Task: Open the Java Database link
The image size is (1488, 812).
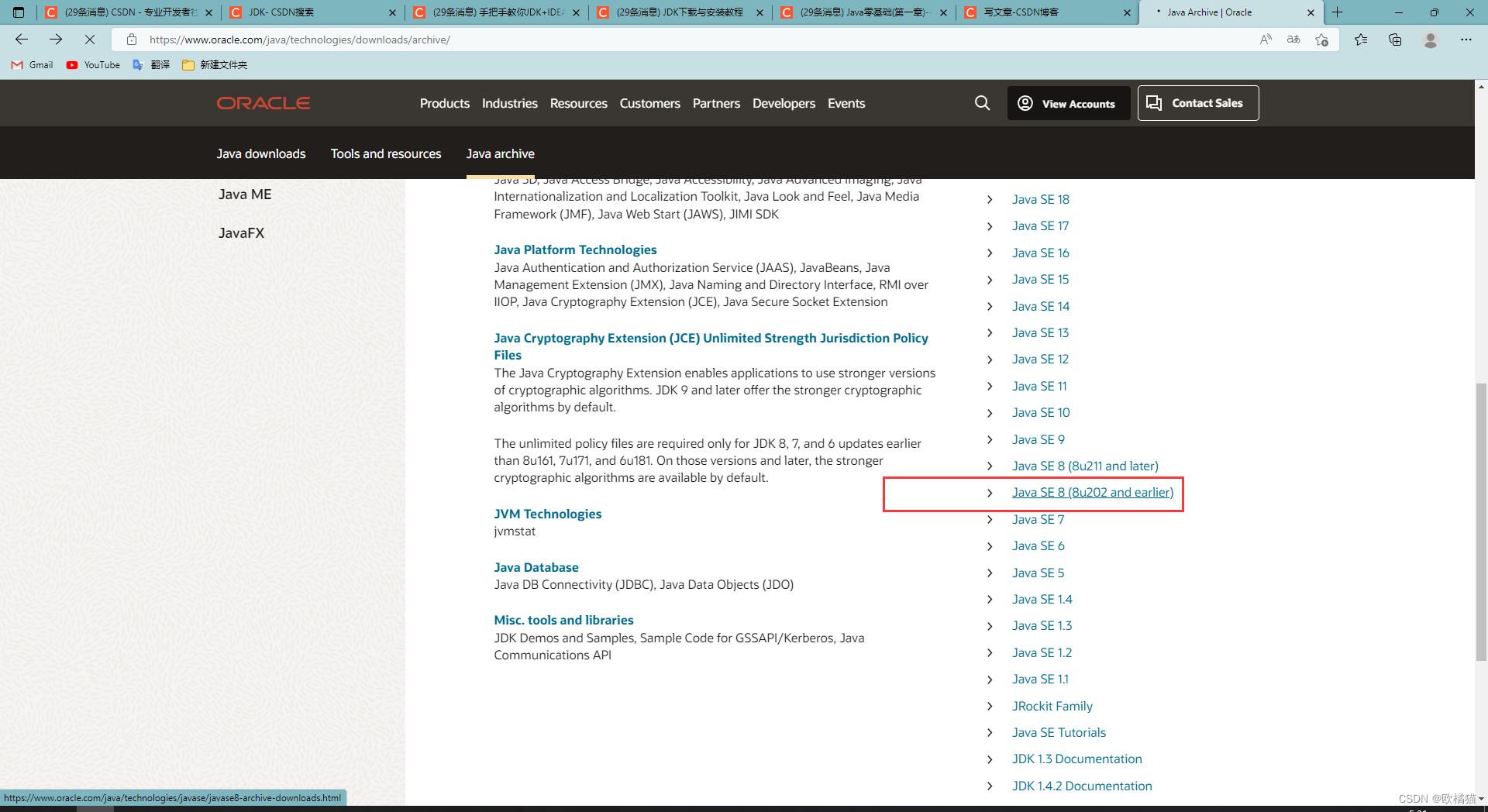Action: 536,567
